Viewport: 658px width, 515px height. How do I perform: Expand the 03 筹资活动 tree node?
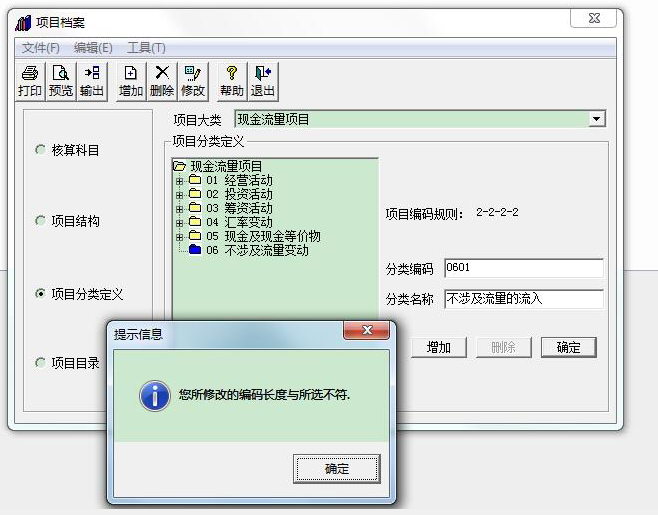180,209
